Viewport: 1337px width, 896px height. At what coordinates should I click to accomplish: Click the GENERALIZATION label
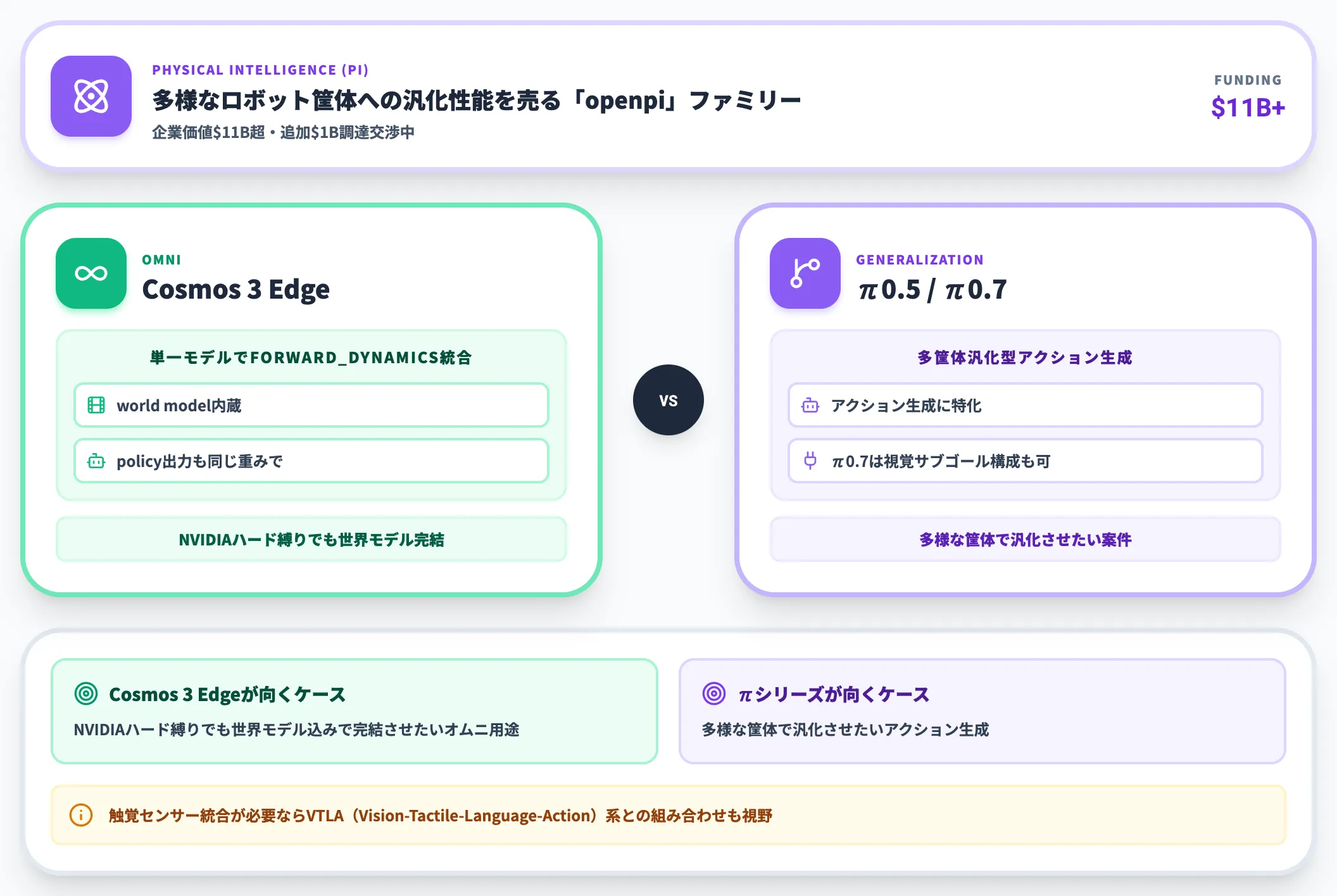pos(920,259)
